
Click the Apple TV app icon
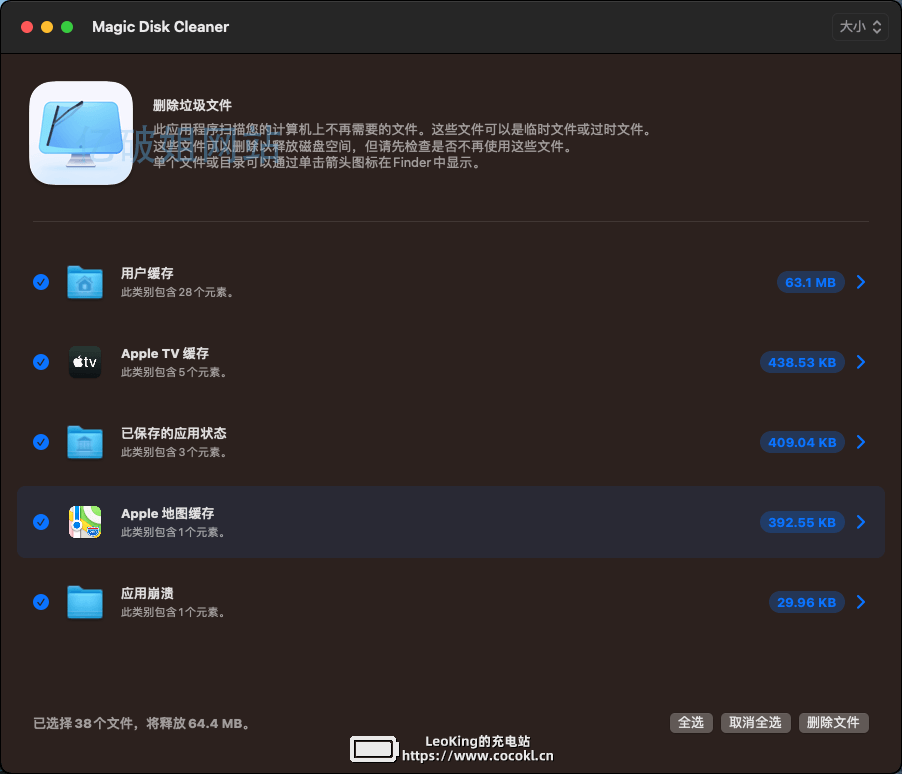(x=85, y=362)
